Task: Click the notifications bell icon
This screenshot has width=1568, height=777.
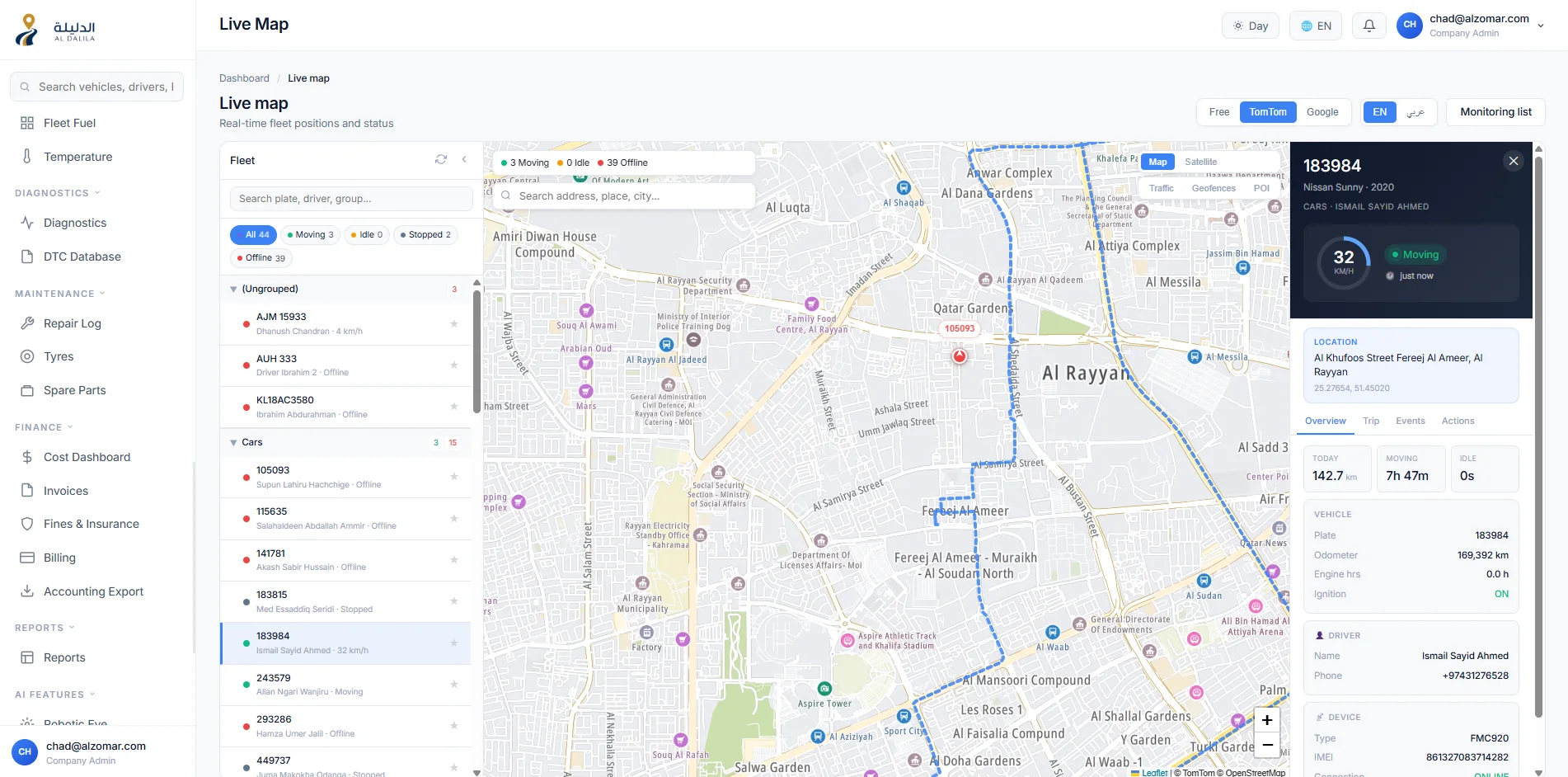Action: (1369, 26)
